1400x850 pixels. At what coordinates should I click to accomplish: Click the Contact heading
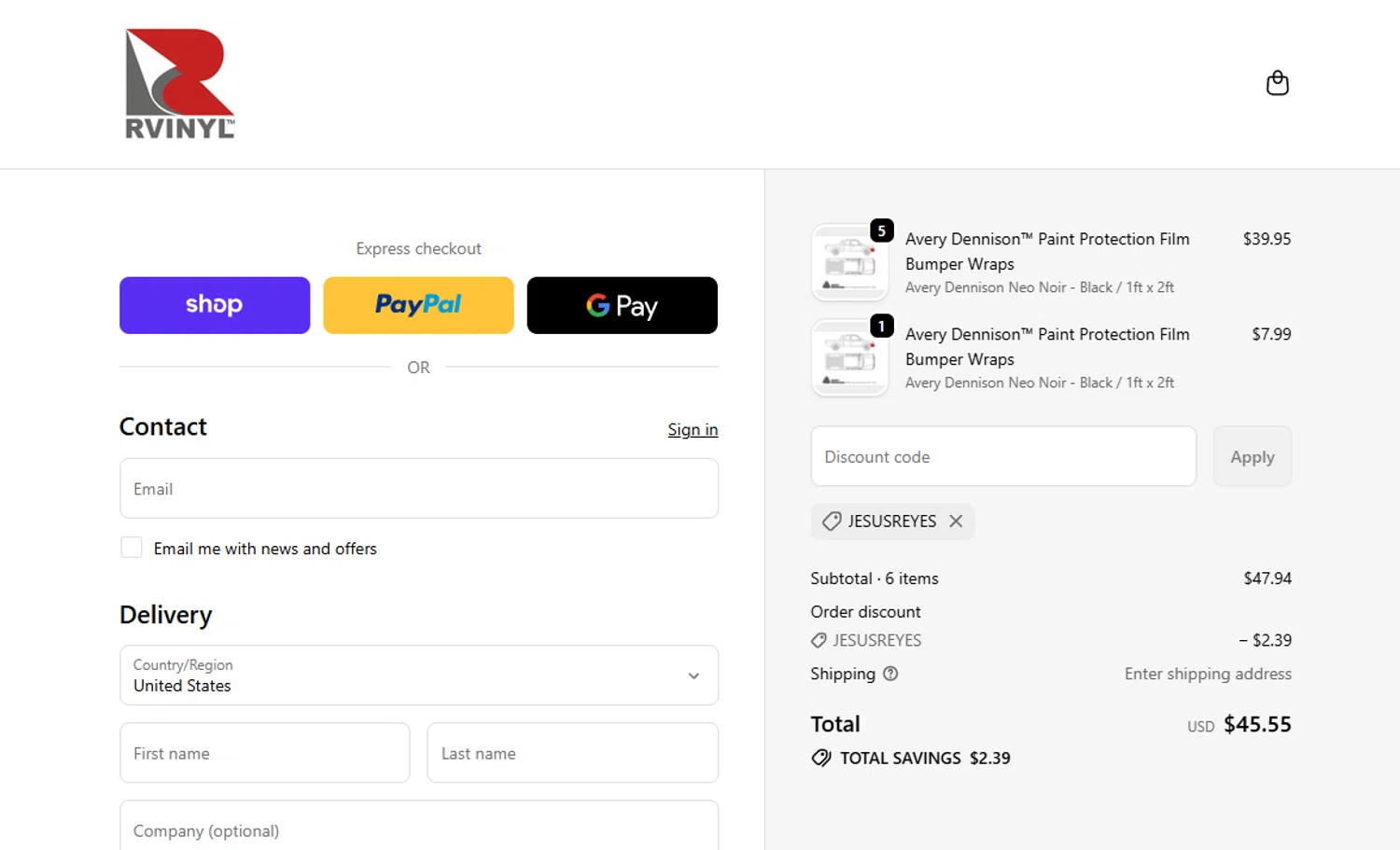pyautogui.click(x=163, y=426)
